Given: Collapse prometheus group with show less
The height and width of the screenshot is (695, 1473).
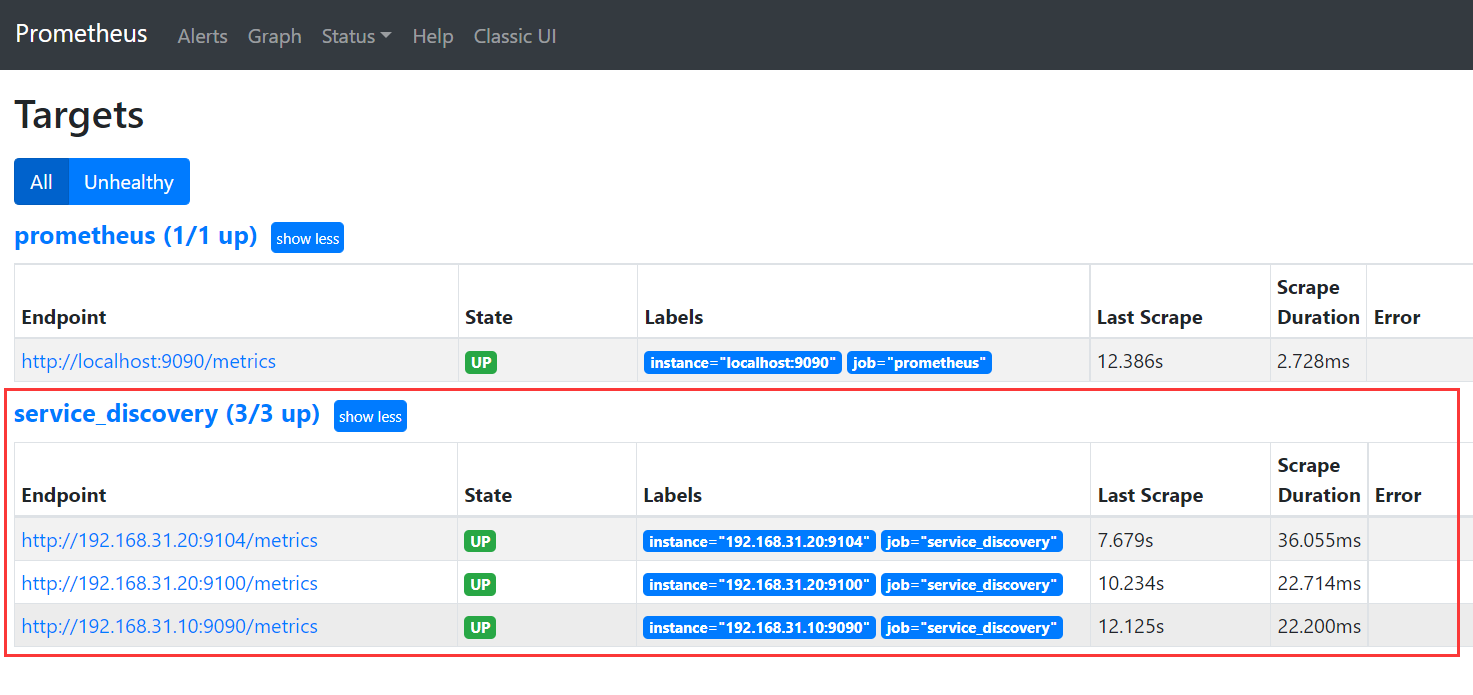Looking at the screenshot, I should 307,238.
